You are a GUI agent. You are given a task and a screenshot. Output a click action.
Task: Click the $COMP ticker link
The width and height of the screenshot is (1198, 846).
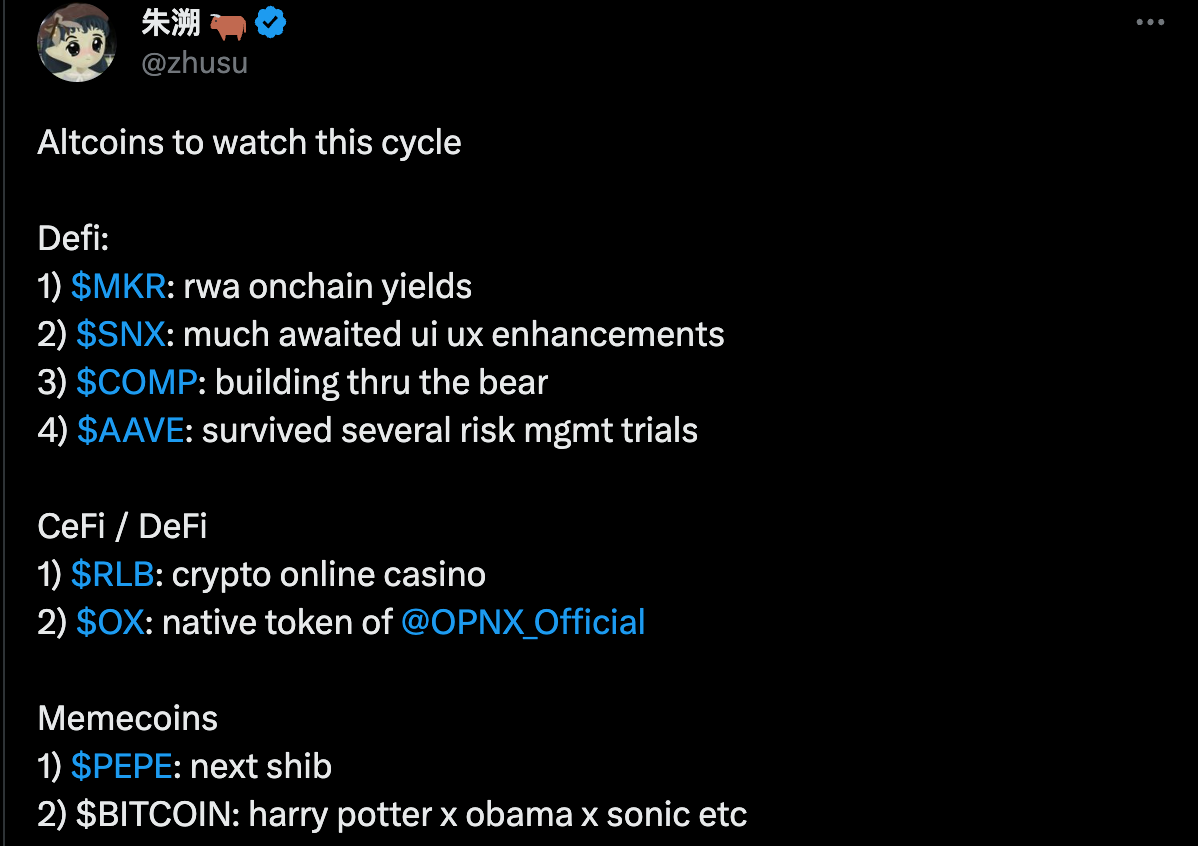(x=137, y=382)
